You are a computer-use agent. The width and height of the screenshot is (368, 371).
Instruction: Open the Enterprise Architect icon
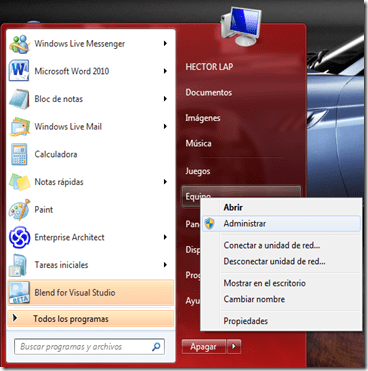(20, 237)
